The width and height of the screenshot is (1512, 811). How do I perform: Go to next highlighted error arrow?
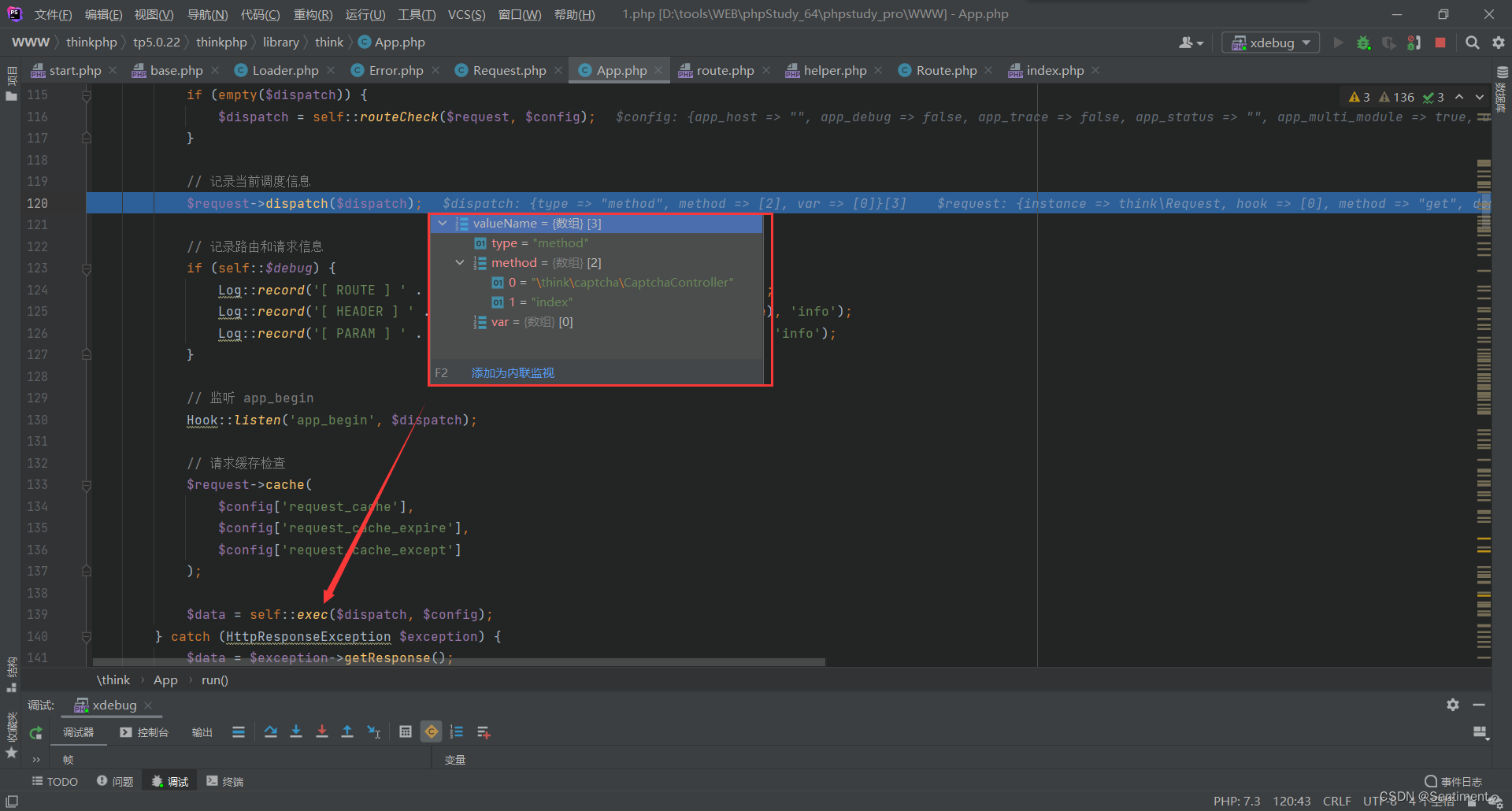(1480, 97)
